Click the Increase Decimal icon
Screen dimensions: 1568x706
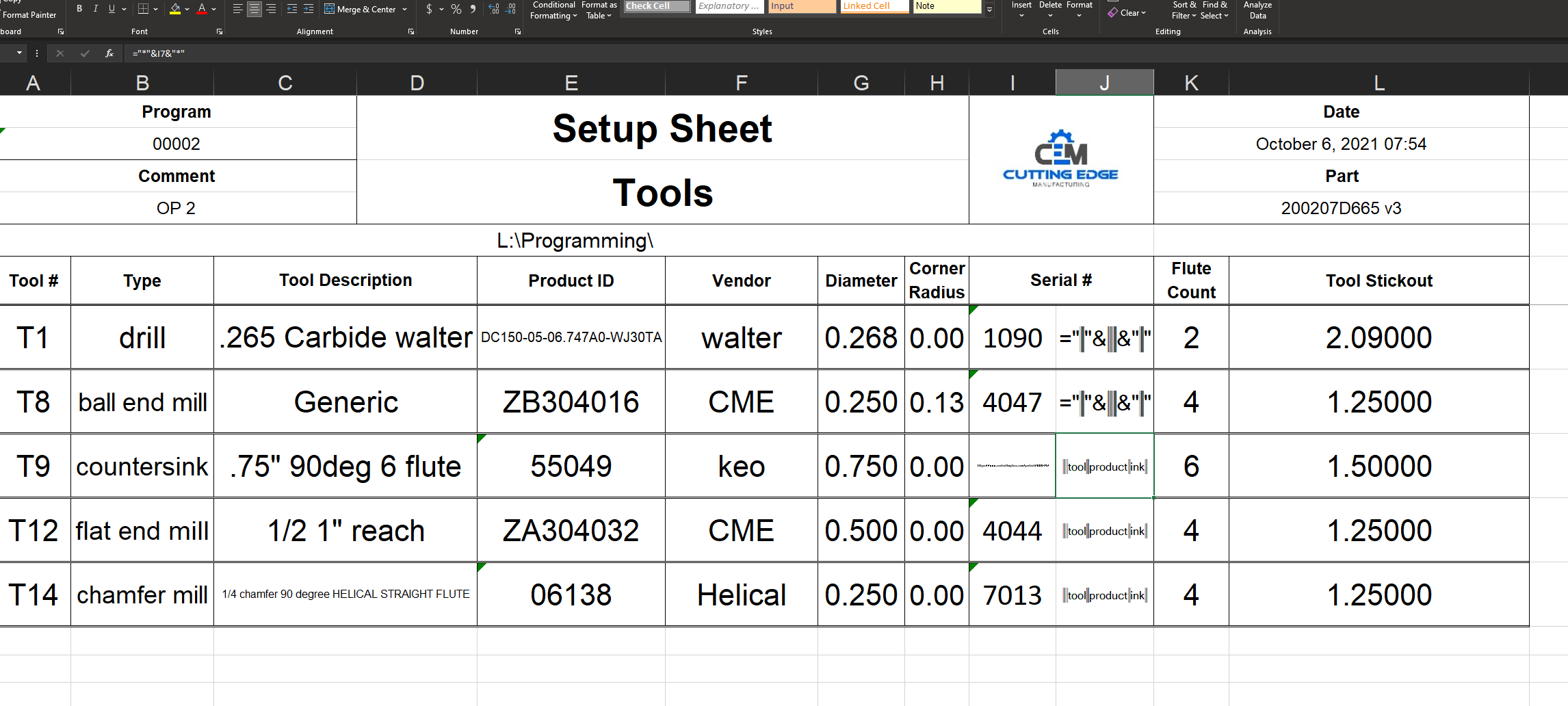[x=493, y=8]
